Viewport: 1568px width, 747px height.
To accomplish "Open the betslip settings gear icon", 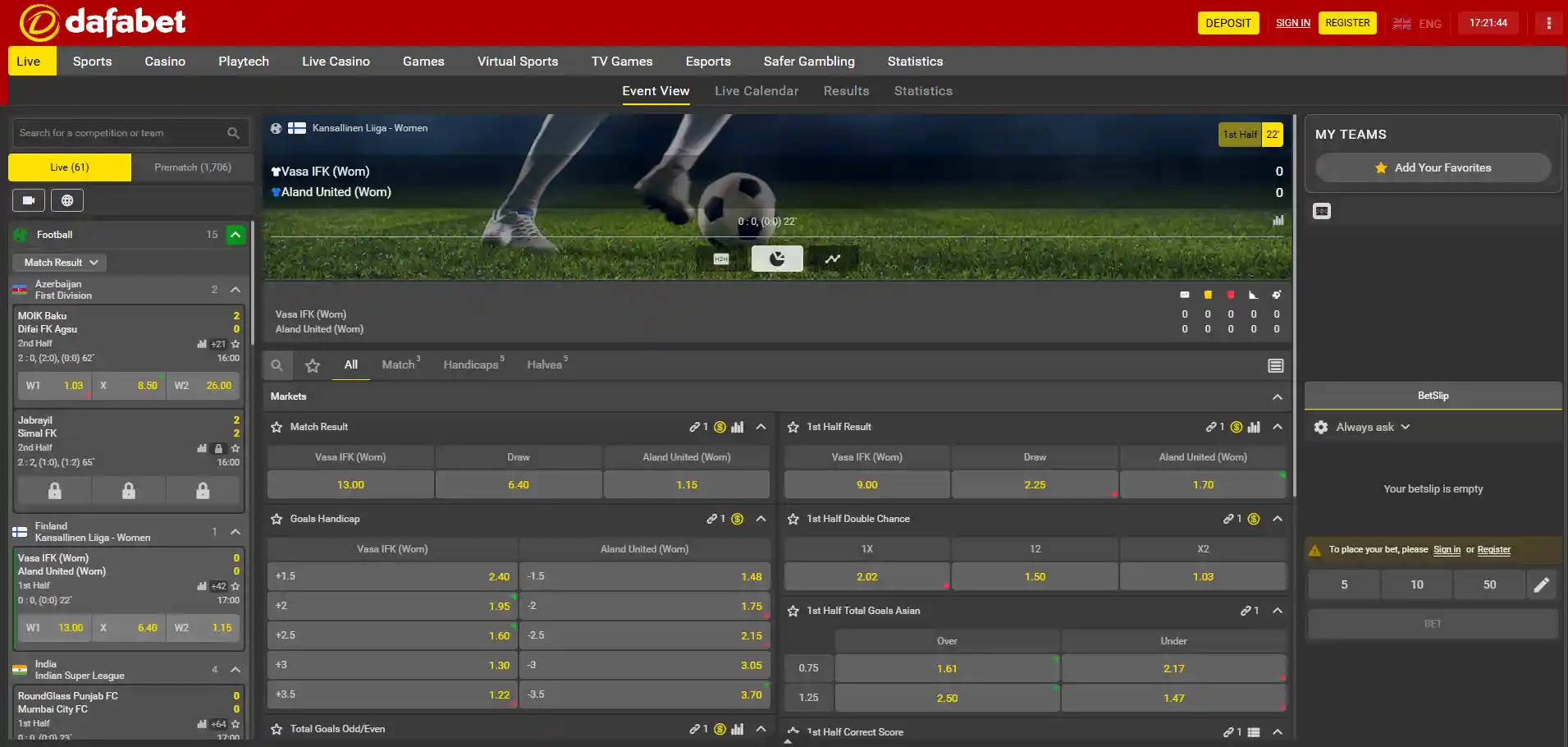I will point(1321,427).
